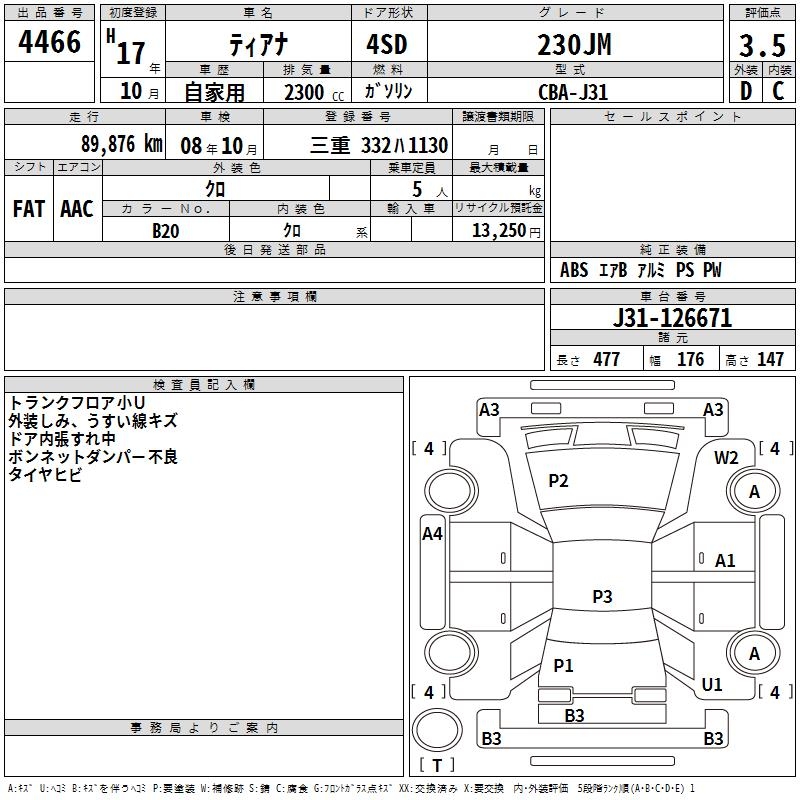Click the 後日発送部品 header
Viewport: 800px width, 800px height.
pyautogui.click(x=274, y=249)
